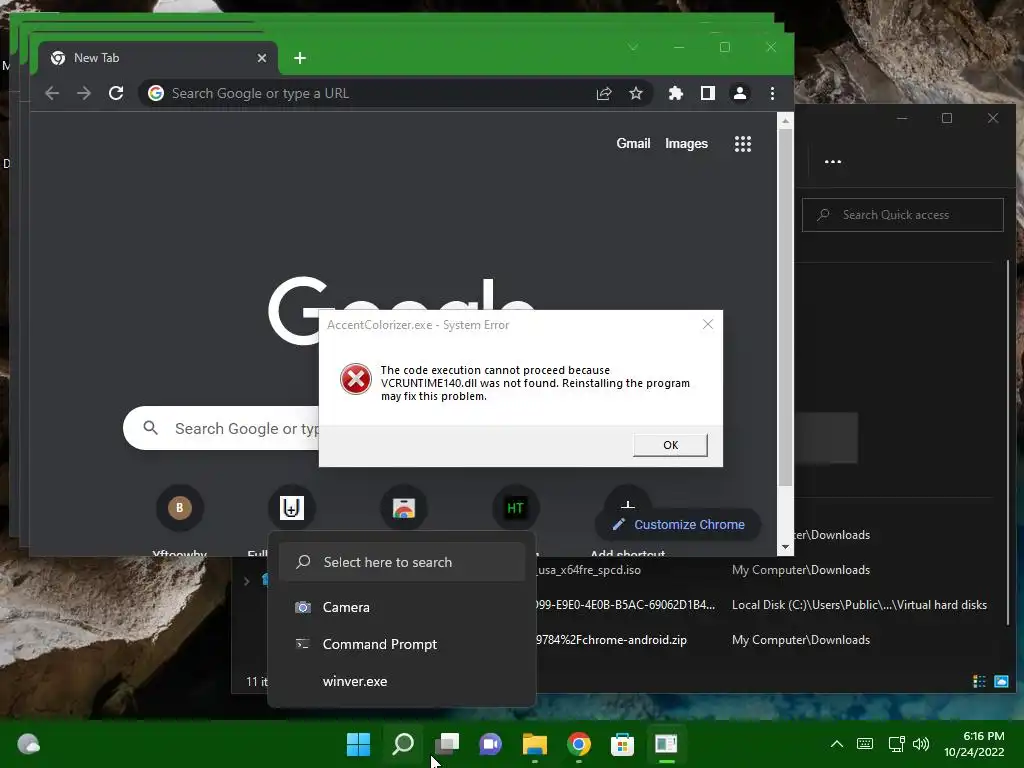Switch Explorer to details view icon
The width and height of the screenshot is (1024, 768).
[x=979, y=681]
